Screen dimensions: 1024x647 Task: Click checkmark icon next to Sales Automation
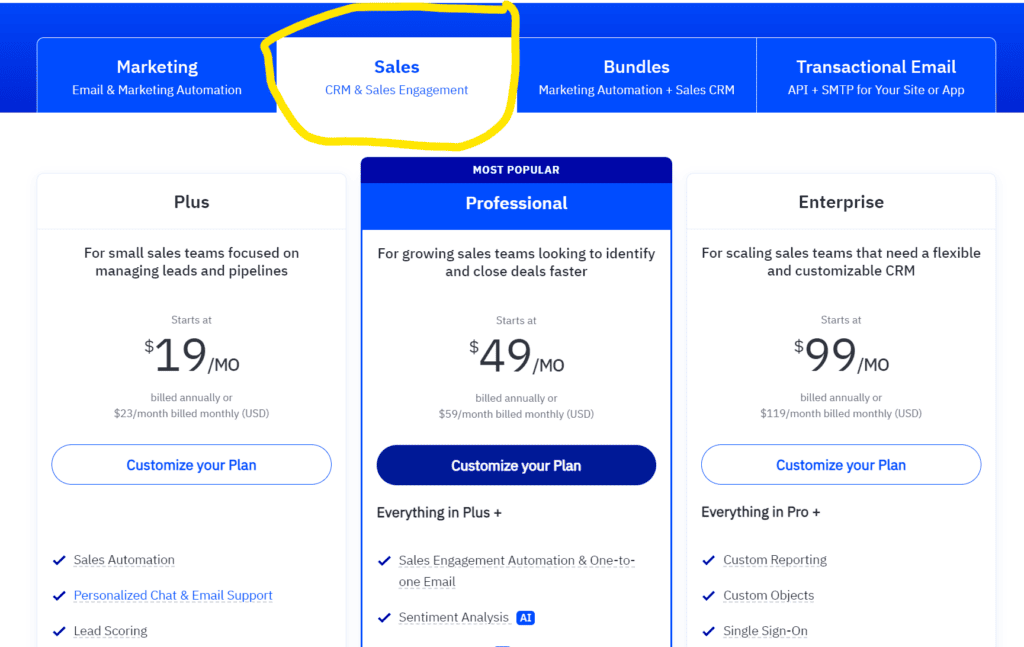point(59,560)
